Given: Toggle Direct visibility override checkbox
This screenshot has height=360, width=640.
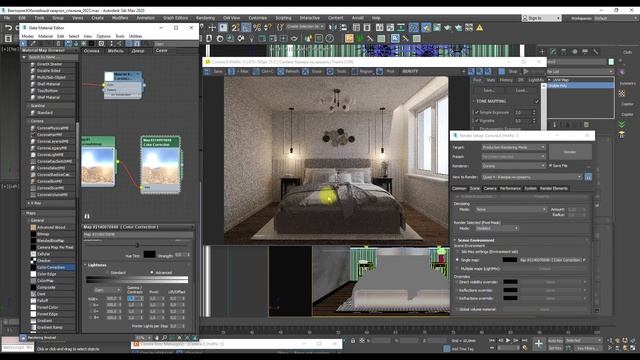Looking at the screenshot, I should click(457, 282).
